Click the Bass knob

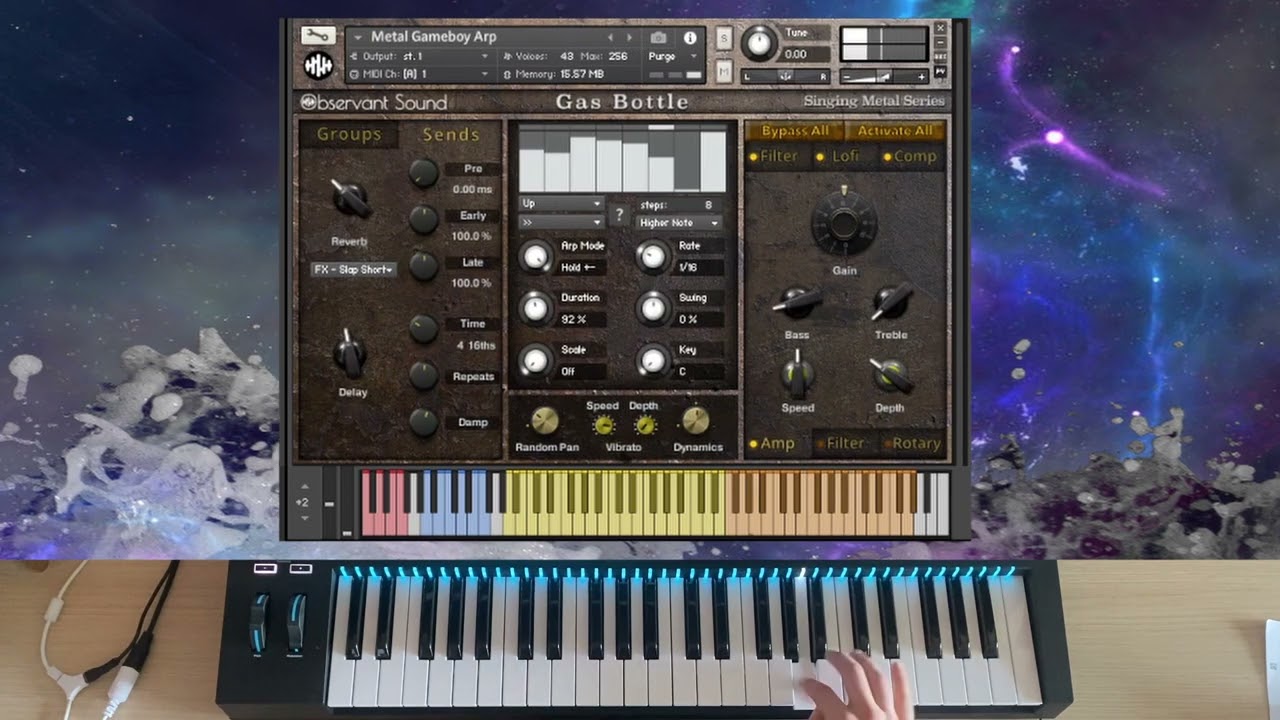(797, 301)
